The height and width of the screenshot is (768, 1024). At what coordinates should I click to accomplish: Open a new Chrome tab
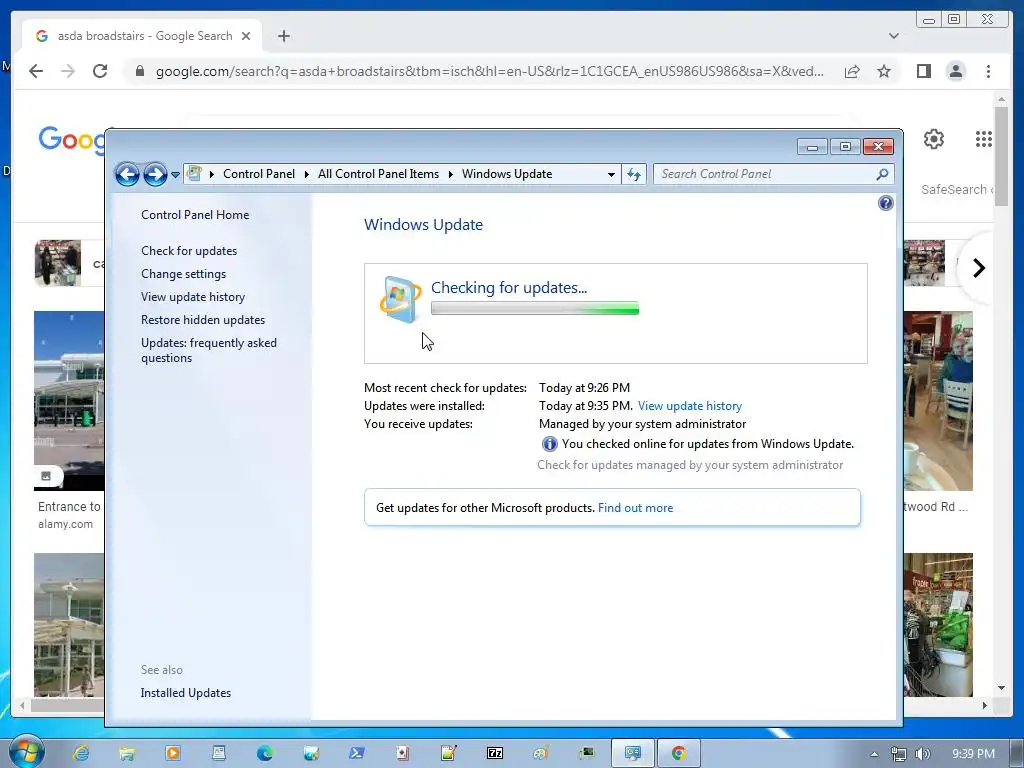click(283, 36)
